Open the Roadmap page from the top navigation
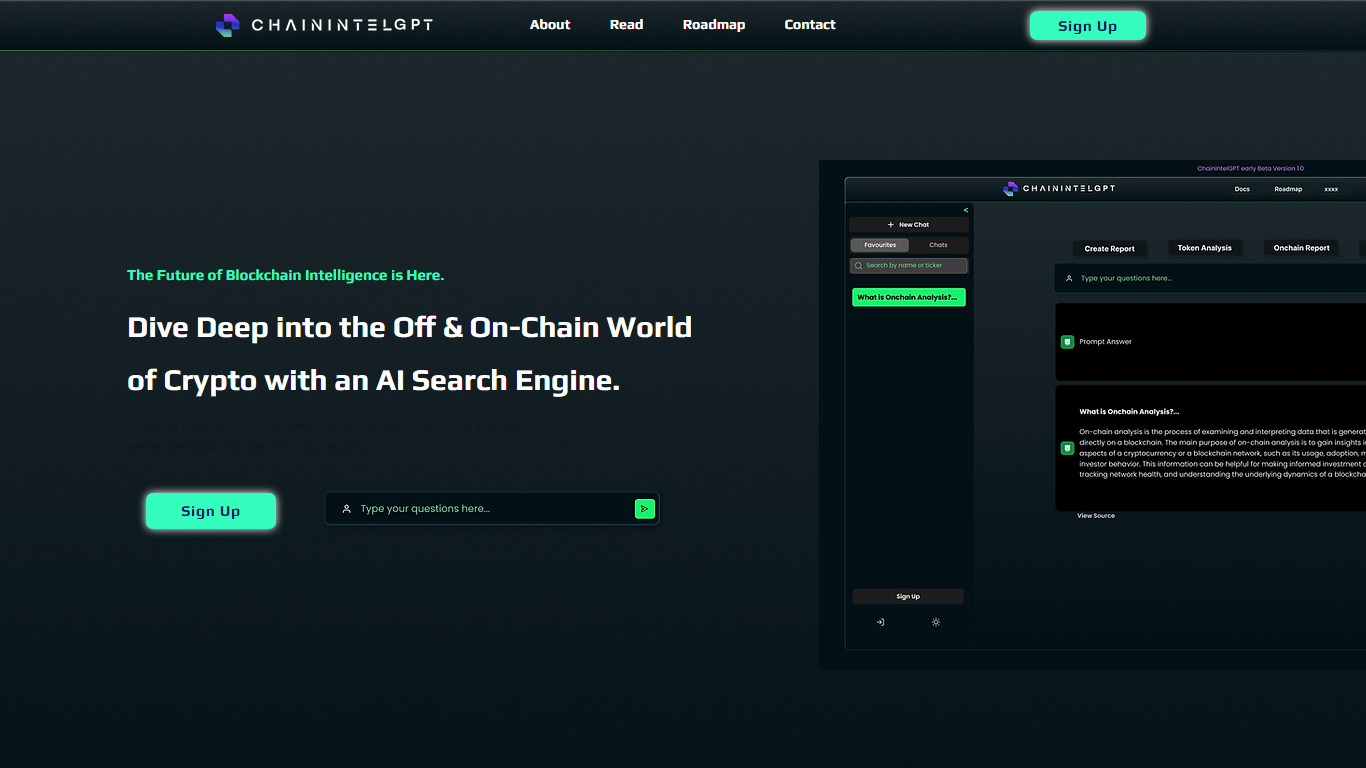This screenshot has height=768, width=1366. click(x=714, y=25)
